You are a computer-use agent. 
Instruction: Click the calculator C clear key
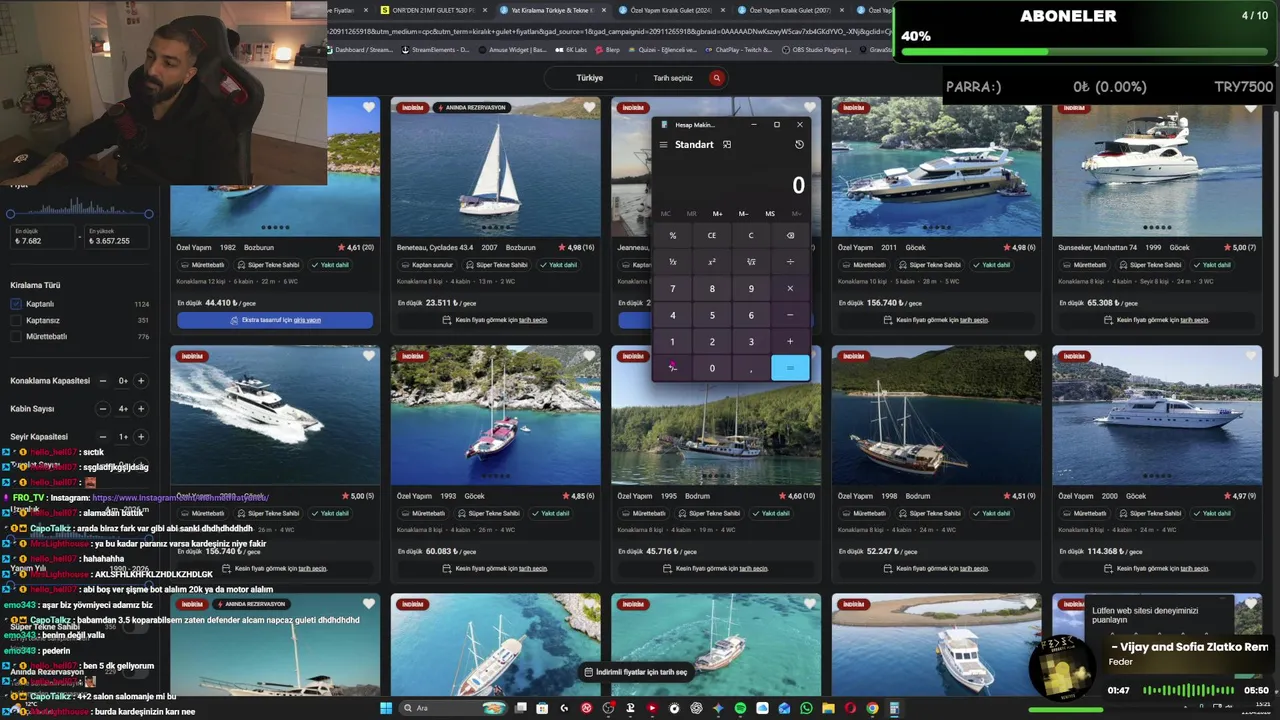pos(751,236)
